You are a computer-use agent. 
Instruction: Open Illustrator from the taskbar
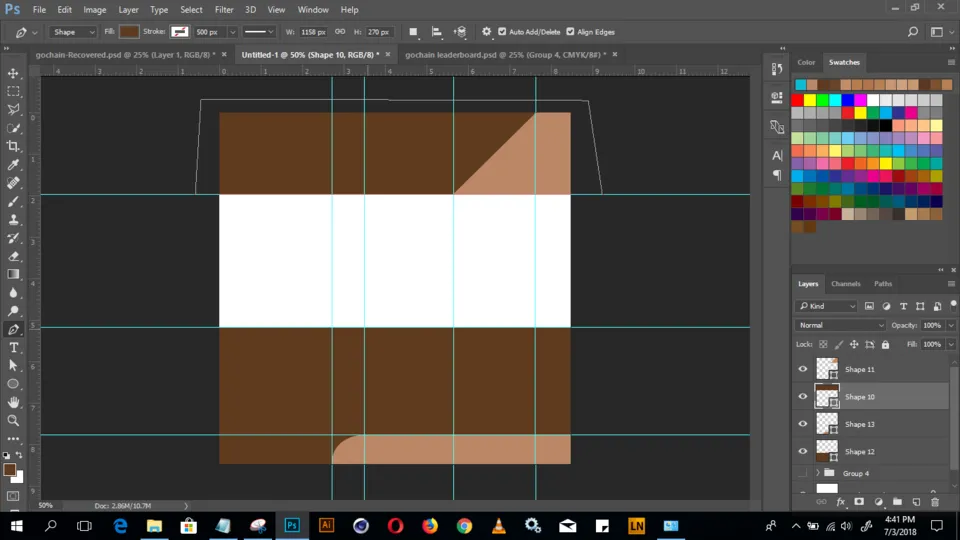pos(326,526)
